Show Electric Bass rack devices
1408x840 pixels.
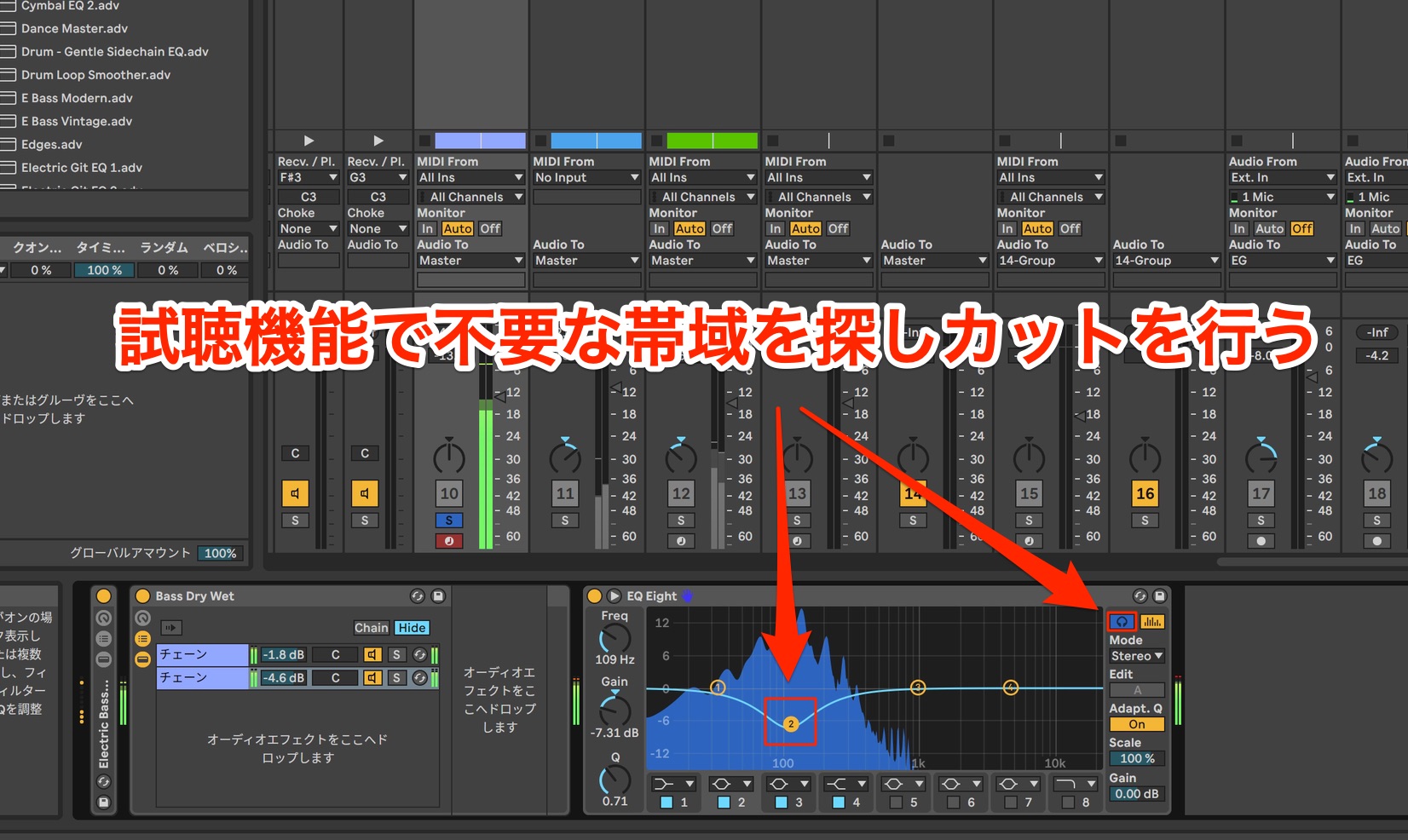tap(104, 659)
